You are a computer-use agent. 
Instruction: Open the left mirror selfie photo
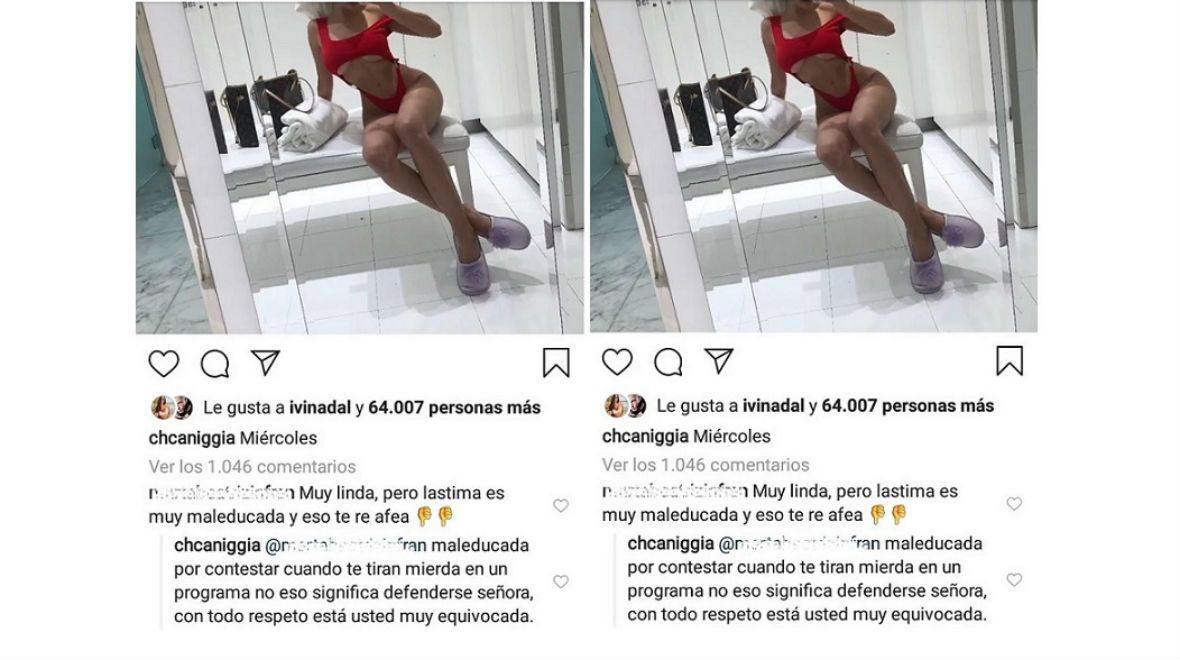coord(360,167)
